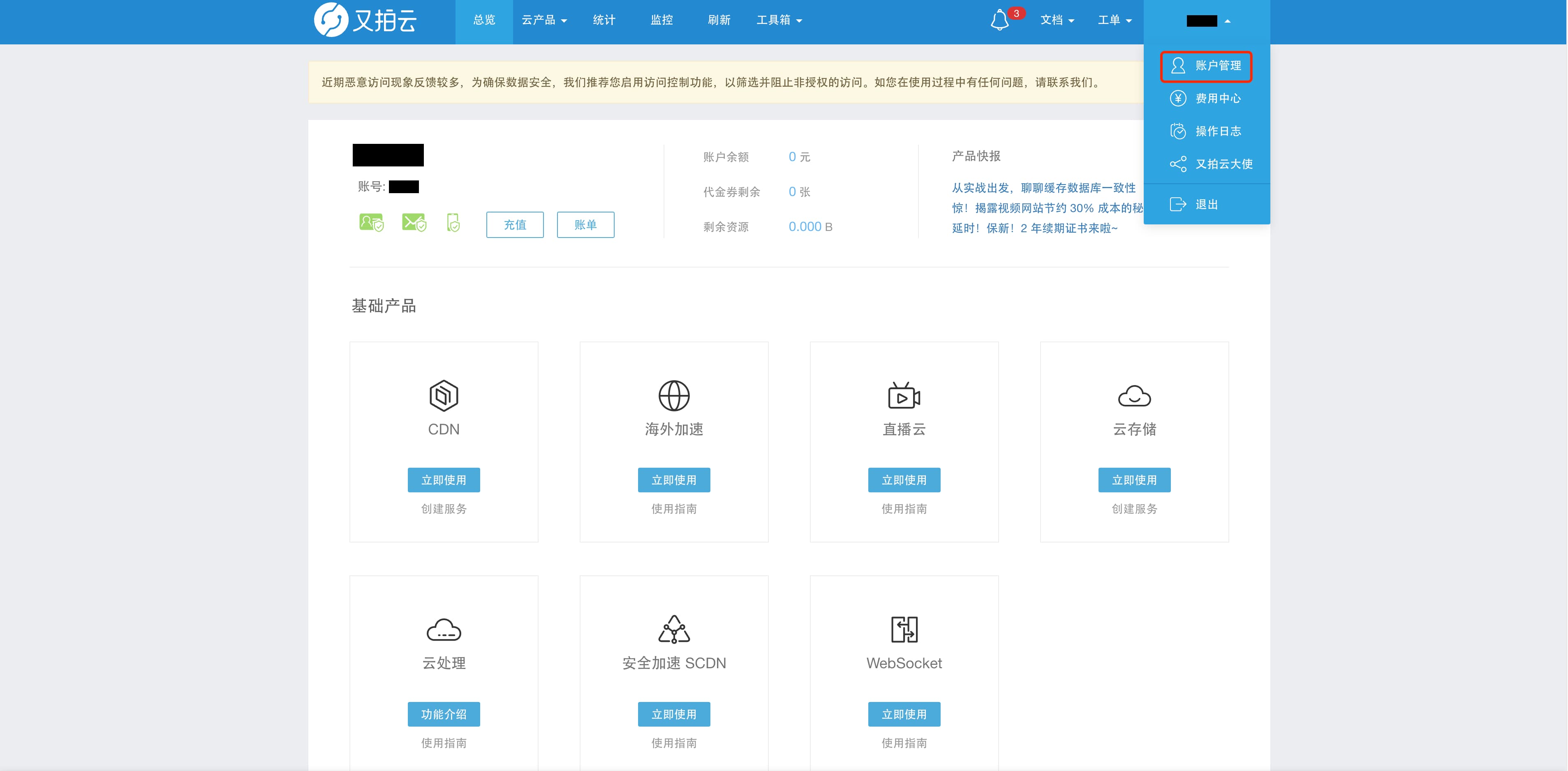Viewport: 1568px width, 771px height.
Task: Open news link 从实战出发，聊聊缓存数据库一致性
Action: pos(1043,187)
